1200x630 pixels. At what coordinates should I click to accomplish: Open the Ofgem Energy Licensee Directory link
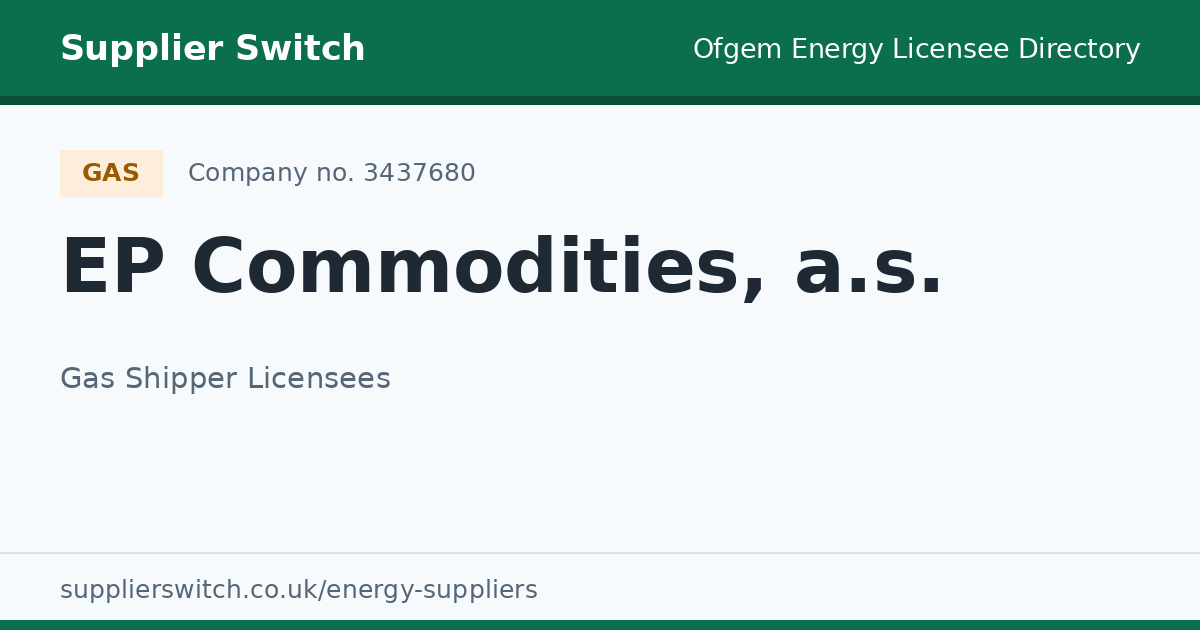[916, 49]
